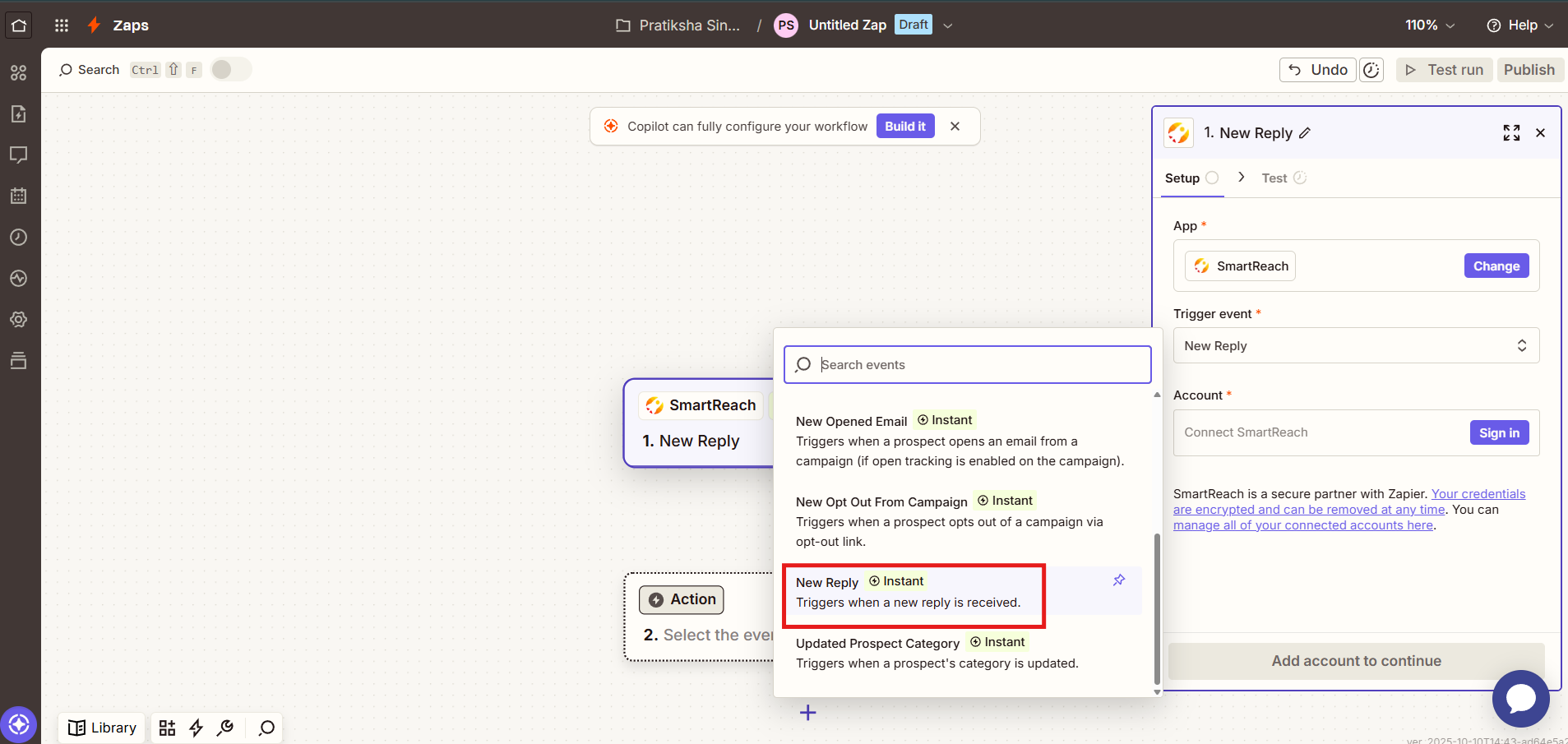The image size is (1568, 744).
Task: Click the plus icon to add a step
Action: pyautogui.click(x=808, y=713)
